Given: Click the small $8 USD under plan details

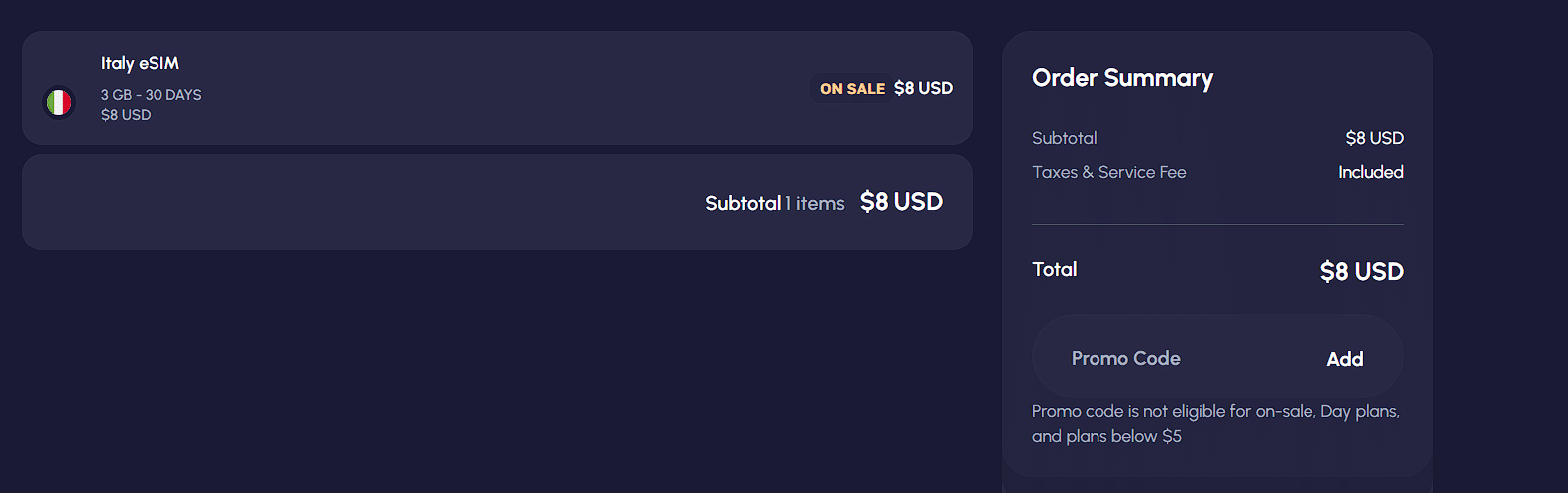Looking at the screenshot, I should [x=126, y=115].
